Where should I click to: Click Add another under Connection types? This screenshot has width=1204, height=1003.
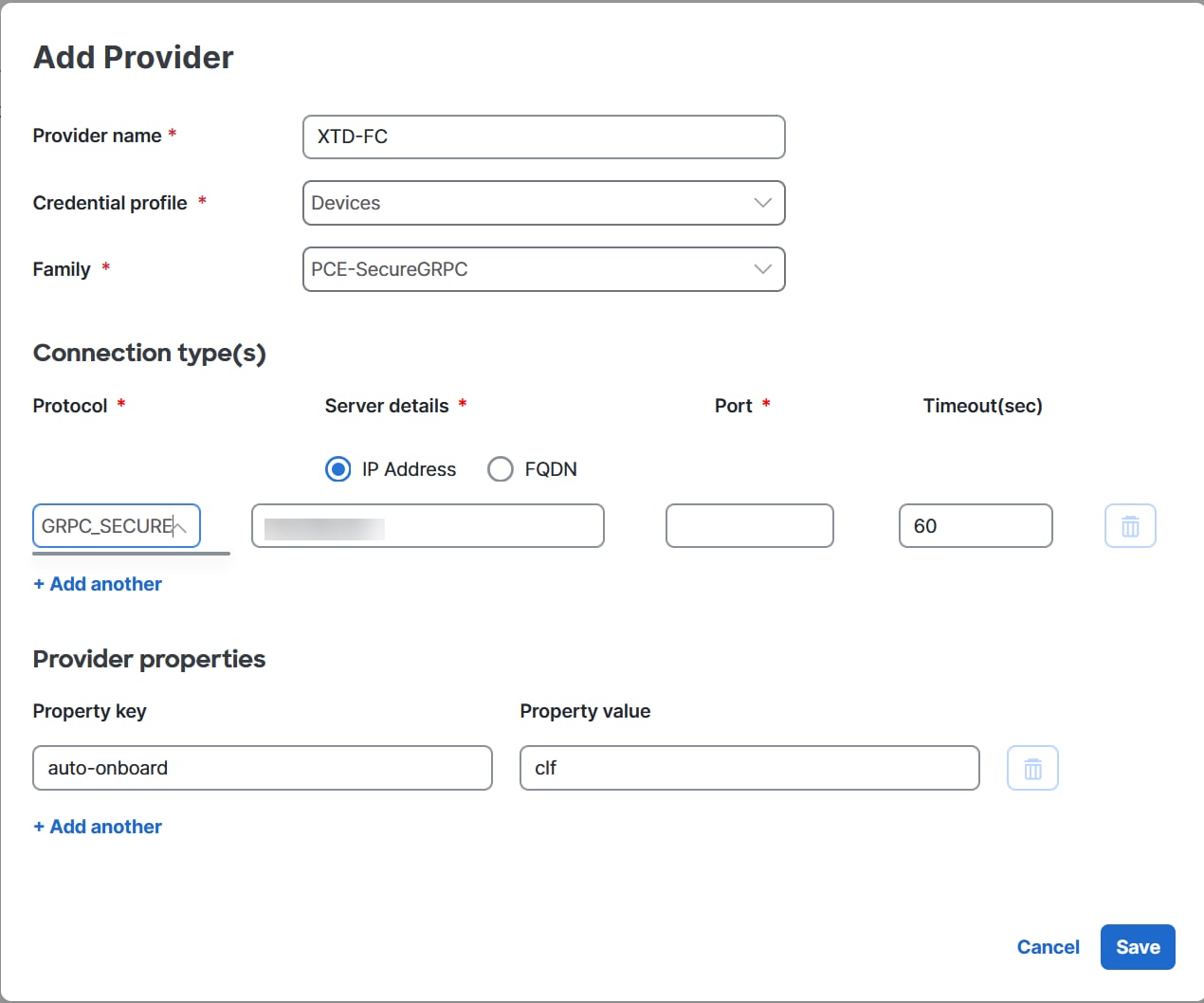97,583
